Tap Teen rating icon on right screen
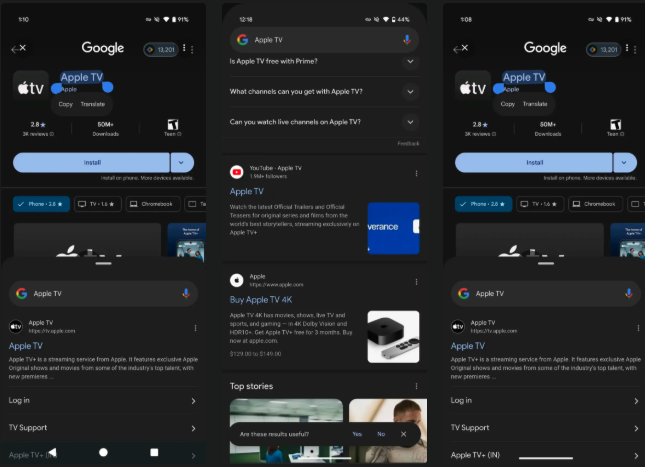 point(615,124)
